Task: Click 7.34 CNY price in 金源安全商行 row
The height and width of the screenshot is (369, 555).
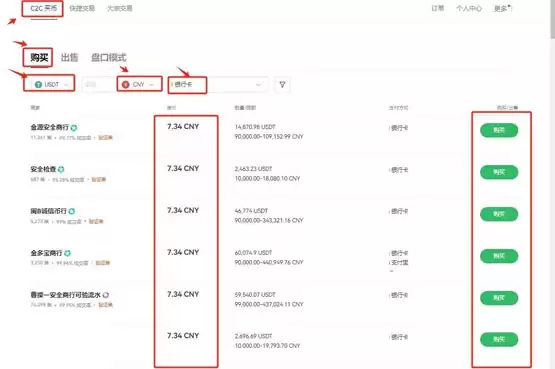Action: [183, 126]
